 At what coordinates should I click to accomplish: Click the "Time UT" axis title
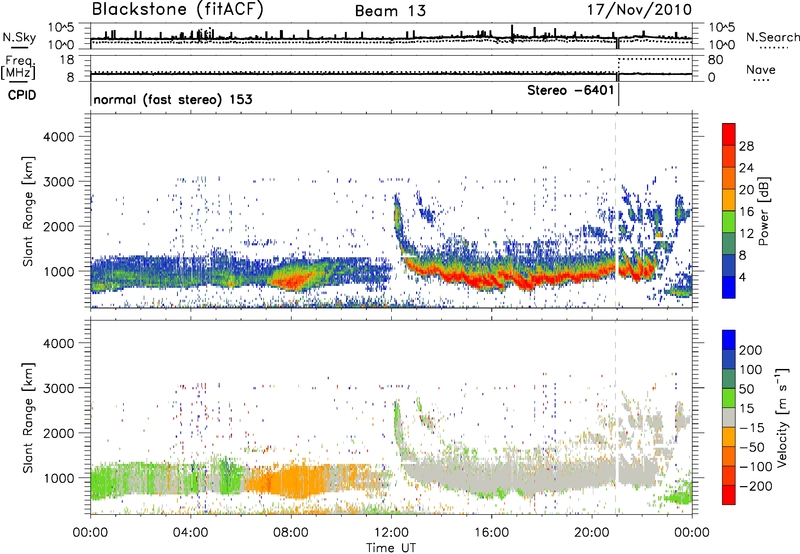pos(391,548)
